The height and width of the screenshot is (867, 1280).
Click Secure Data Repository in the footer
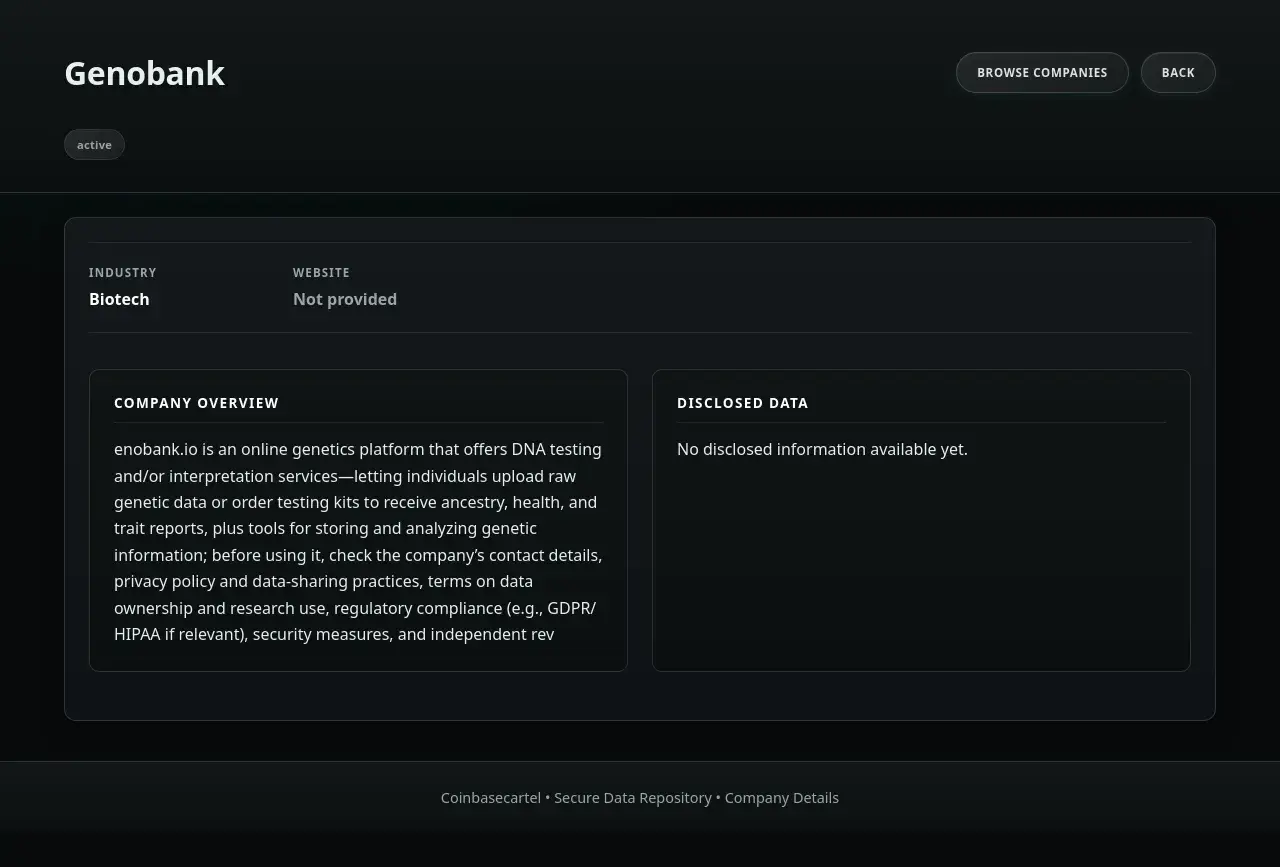633,798
